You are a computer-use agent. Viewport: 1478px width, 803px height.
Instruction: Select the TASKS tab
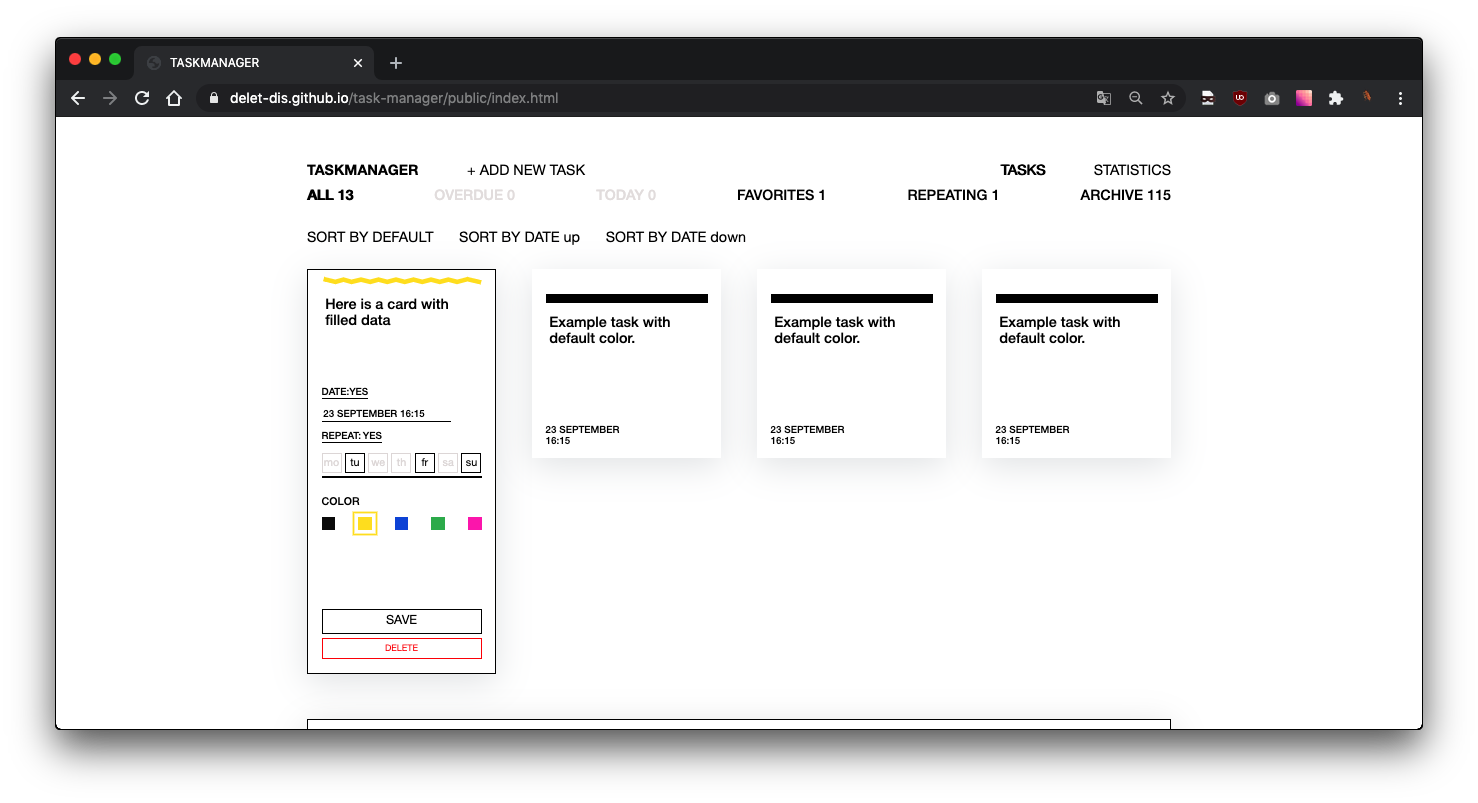tap(1022, 169)
